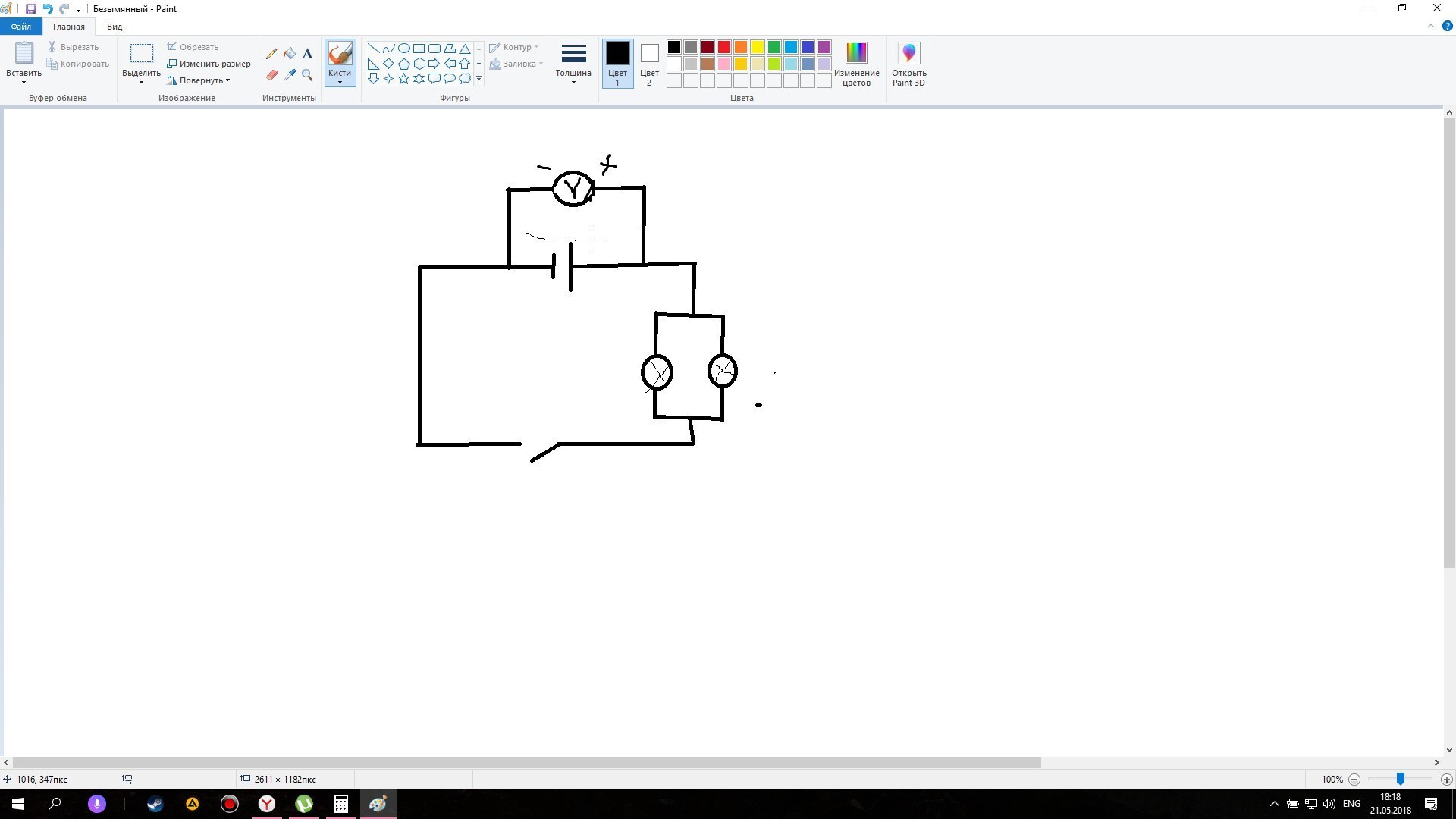Click Открыть Paint 3D button
1456x819 pixels.
(x=908, y=63)
